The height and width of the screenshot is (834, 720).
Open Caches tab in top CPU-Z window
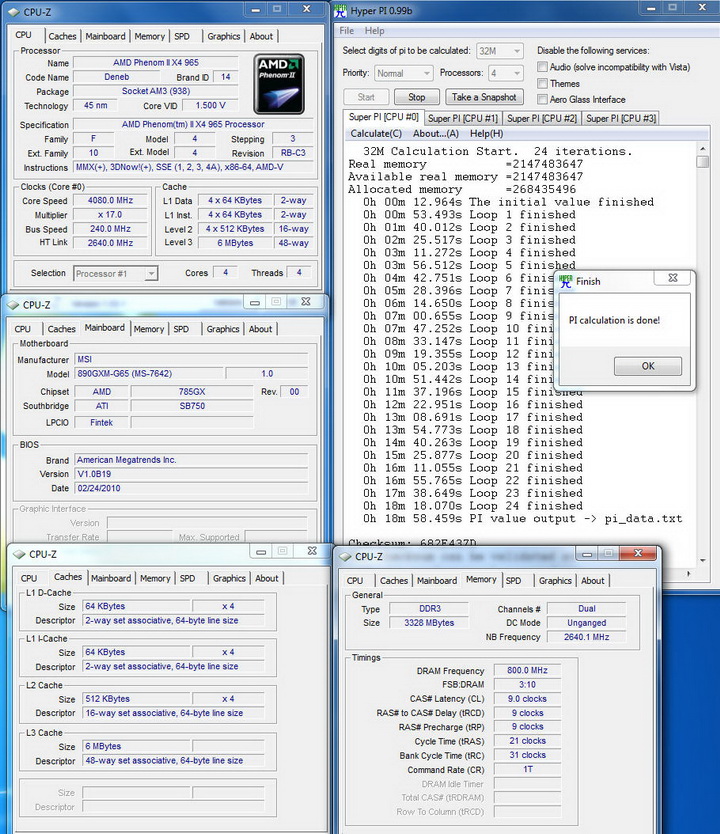62,36
